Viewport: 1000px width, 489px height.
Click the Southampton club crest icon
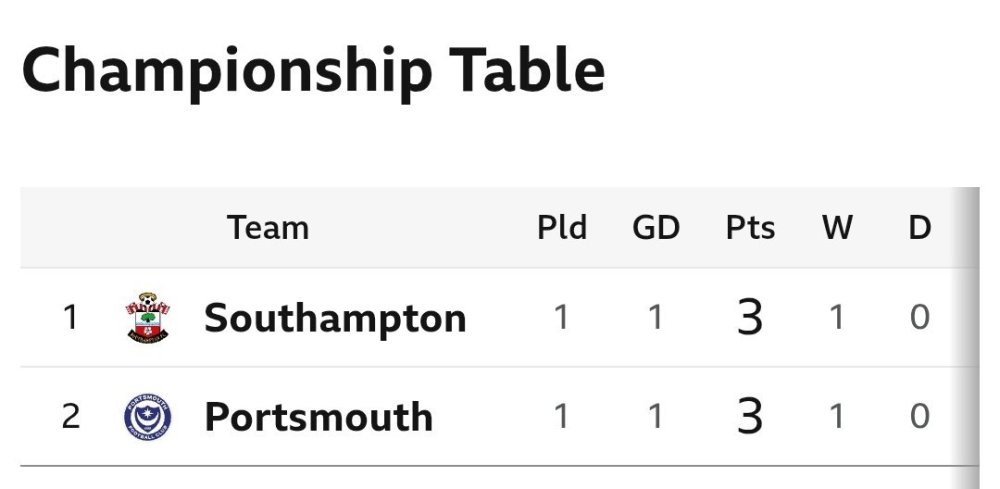tap(148, 318)
